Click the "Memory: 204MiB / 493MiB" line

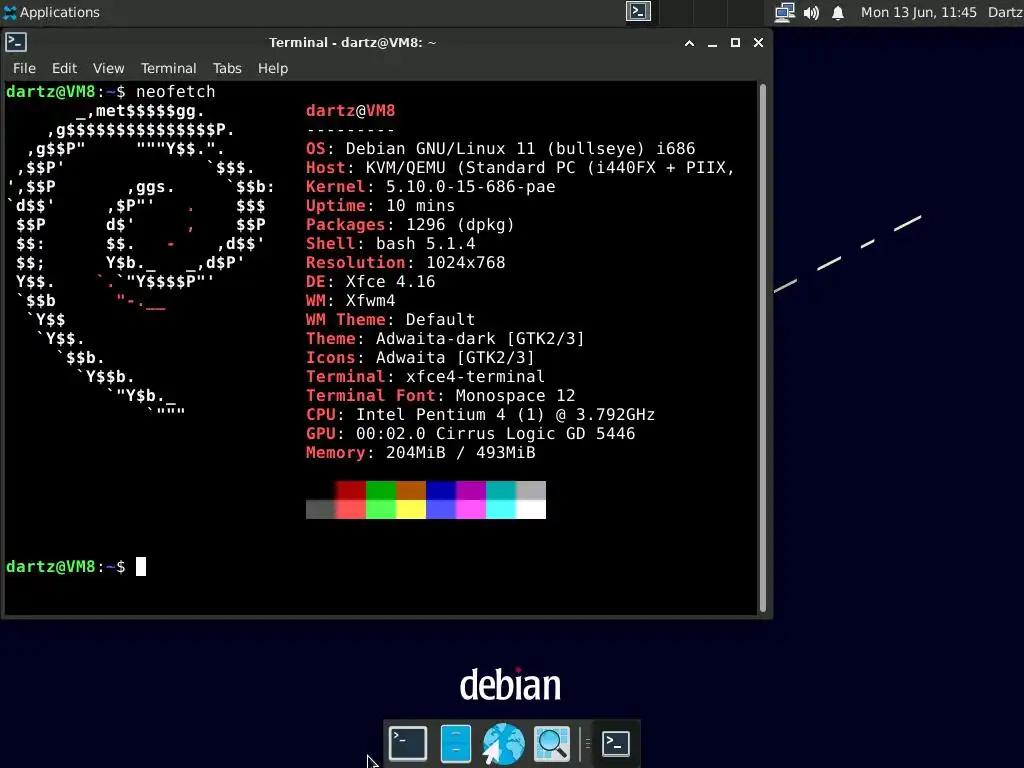coord(421,452)
